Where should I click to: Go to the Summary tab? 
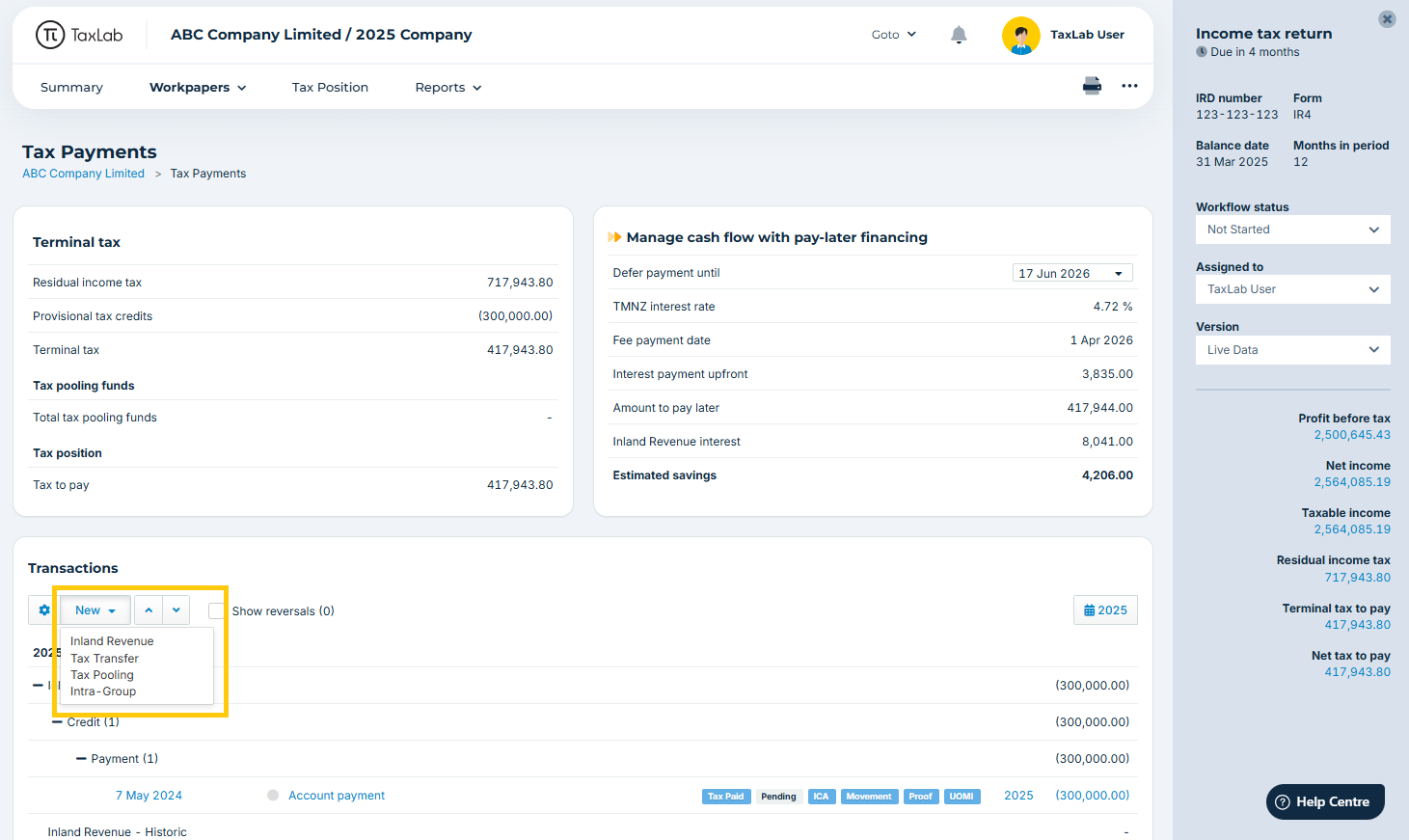pyautogui.click(x=71, y=87)
